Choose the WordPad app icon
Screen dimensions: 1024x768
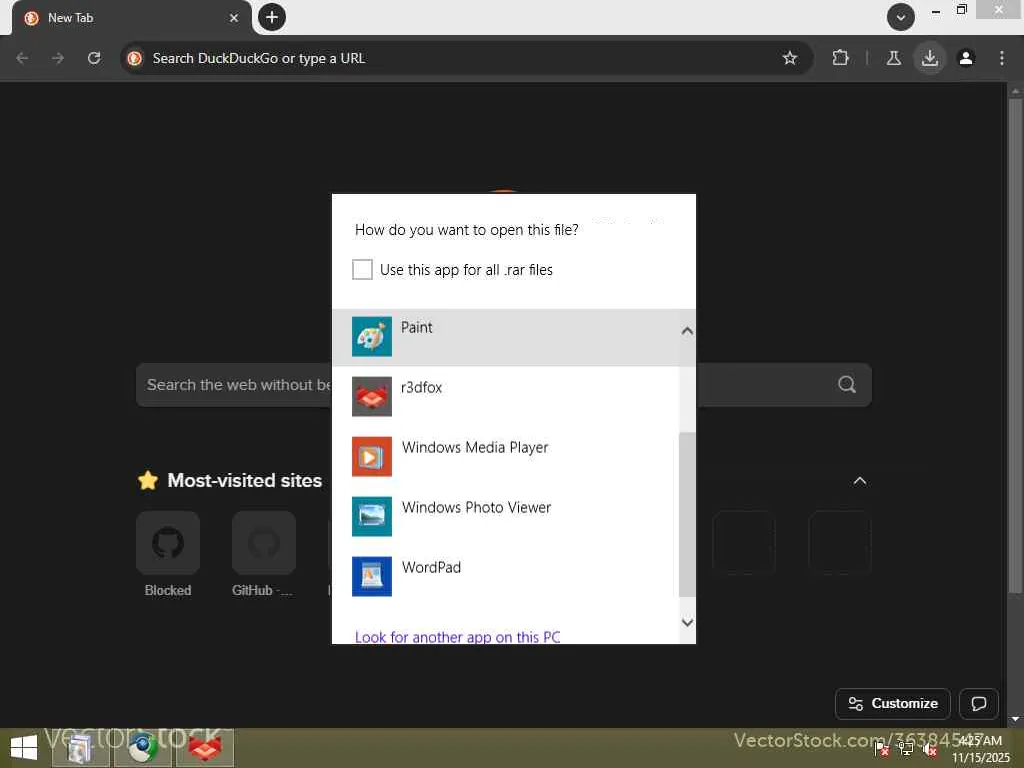372,577
